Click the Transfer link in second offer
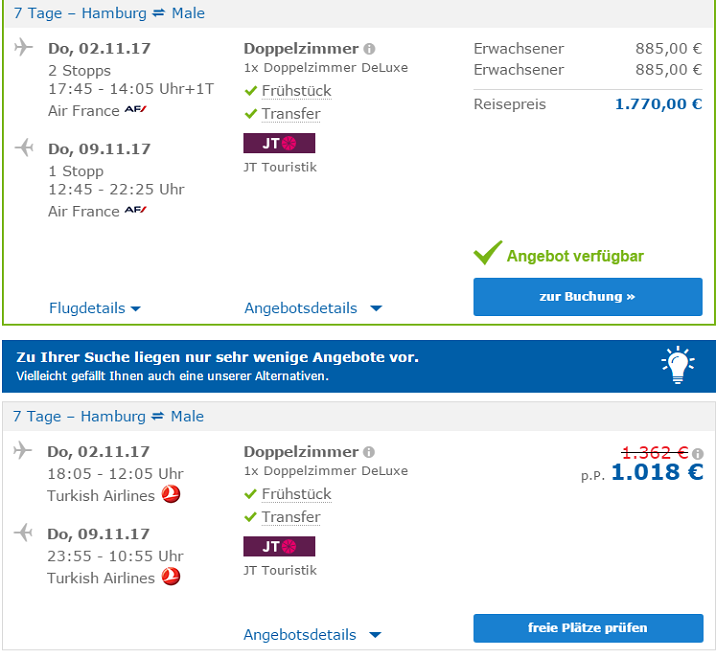Image resolution: width=716 pixels, height=658 pixels. point(291,517)
